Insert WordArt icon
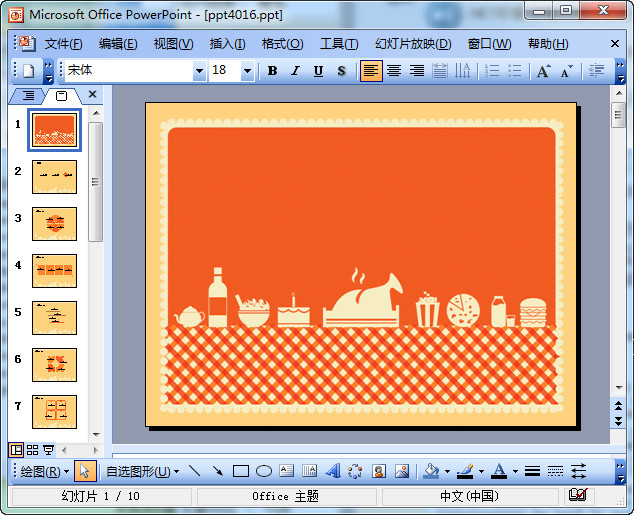The height and width of the screenshot is (515, 634). click(x=333, y=471)
